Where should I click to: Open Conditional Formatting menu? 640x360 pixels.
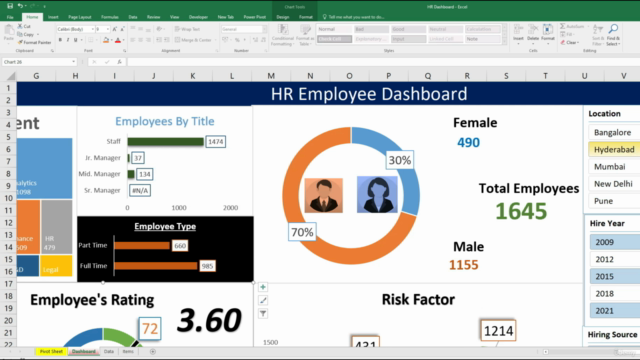click(282, 35)
